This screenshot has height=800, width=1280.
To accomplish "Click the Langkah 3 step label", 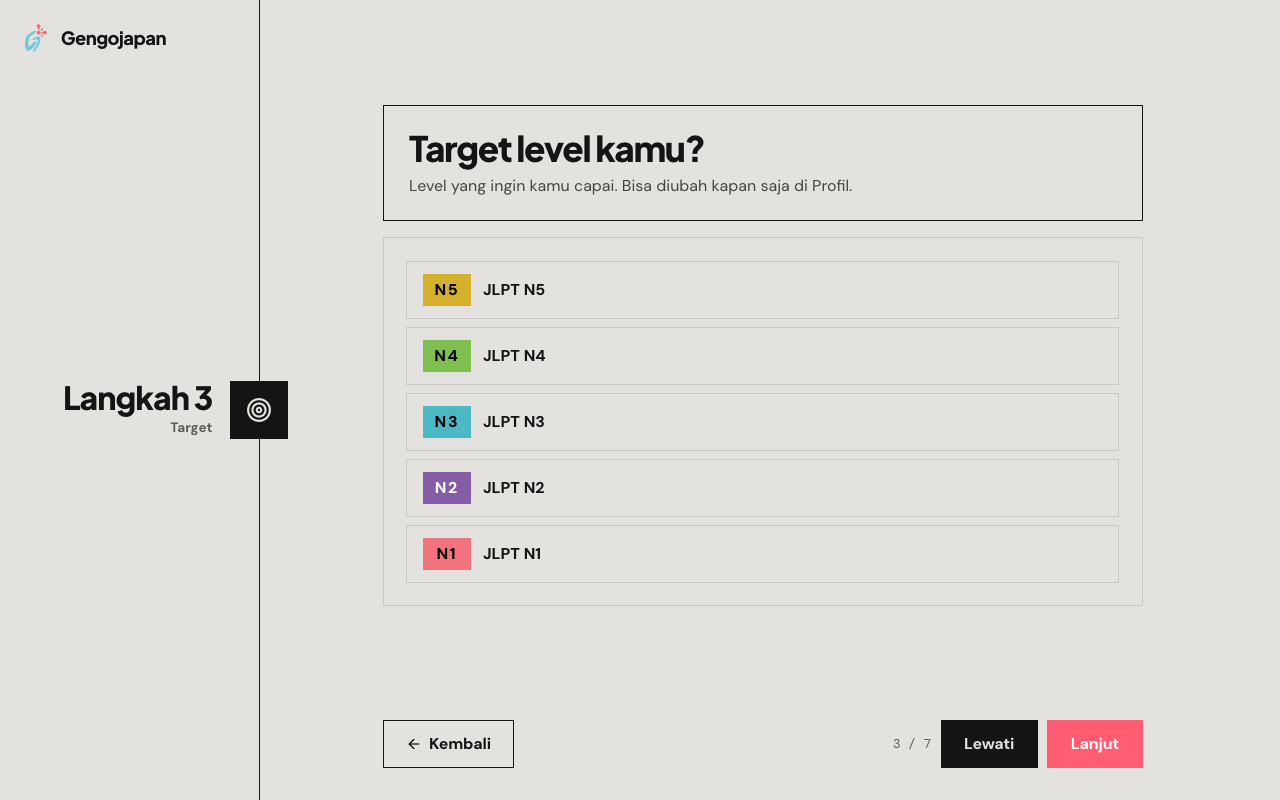I will pos(138,398).
